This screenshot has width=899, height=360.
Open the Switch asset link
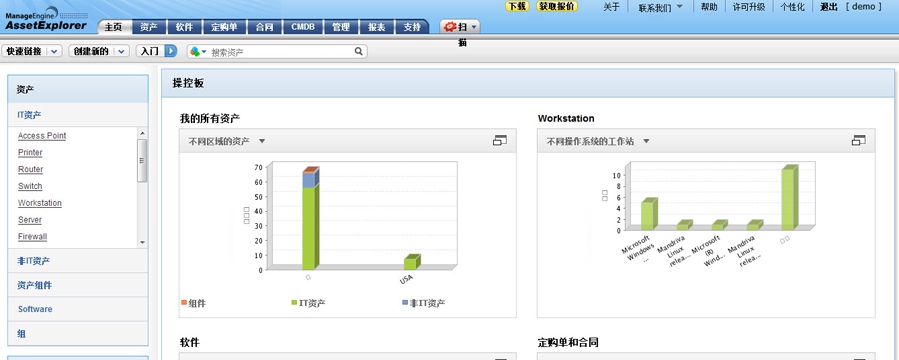tap(30, 186)
